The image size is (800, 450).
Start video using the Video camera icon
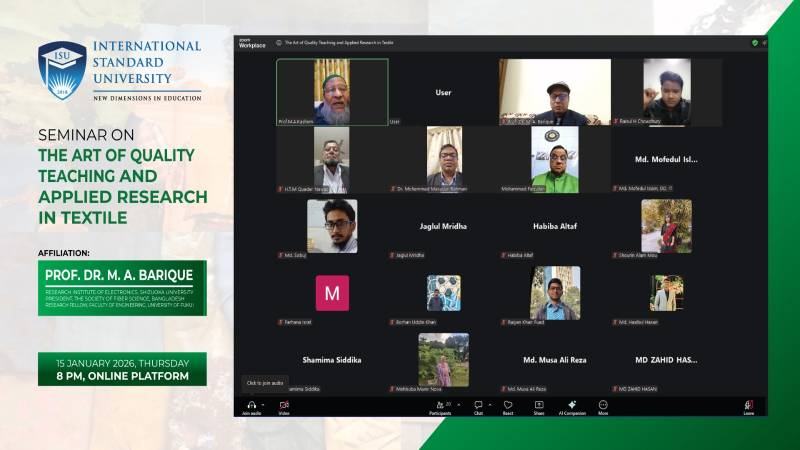pyautogui.click(x=284, y=405)
